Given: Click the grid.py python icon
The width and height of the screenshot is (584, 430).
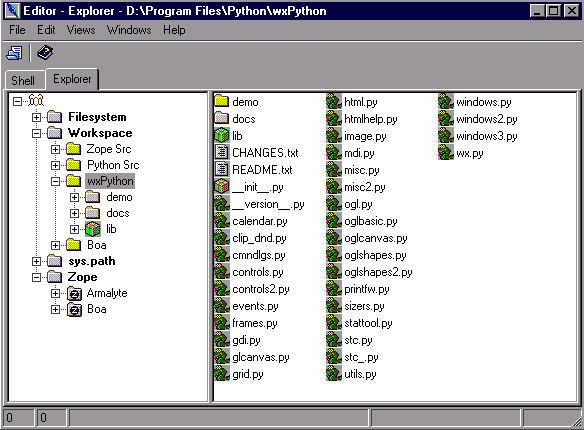Looking at the screenshot, I should tap(222, 374).
